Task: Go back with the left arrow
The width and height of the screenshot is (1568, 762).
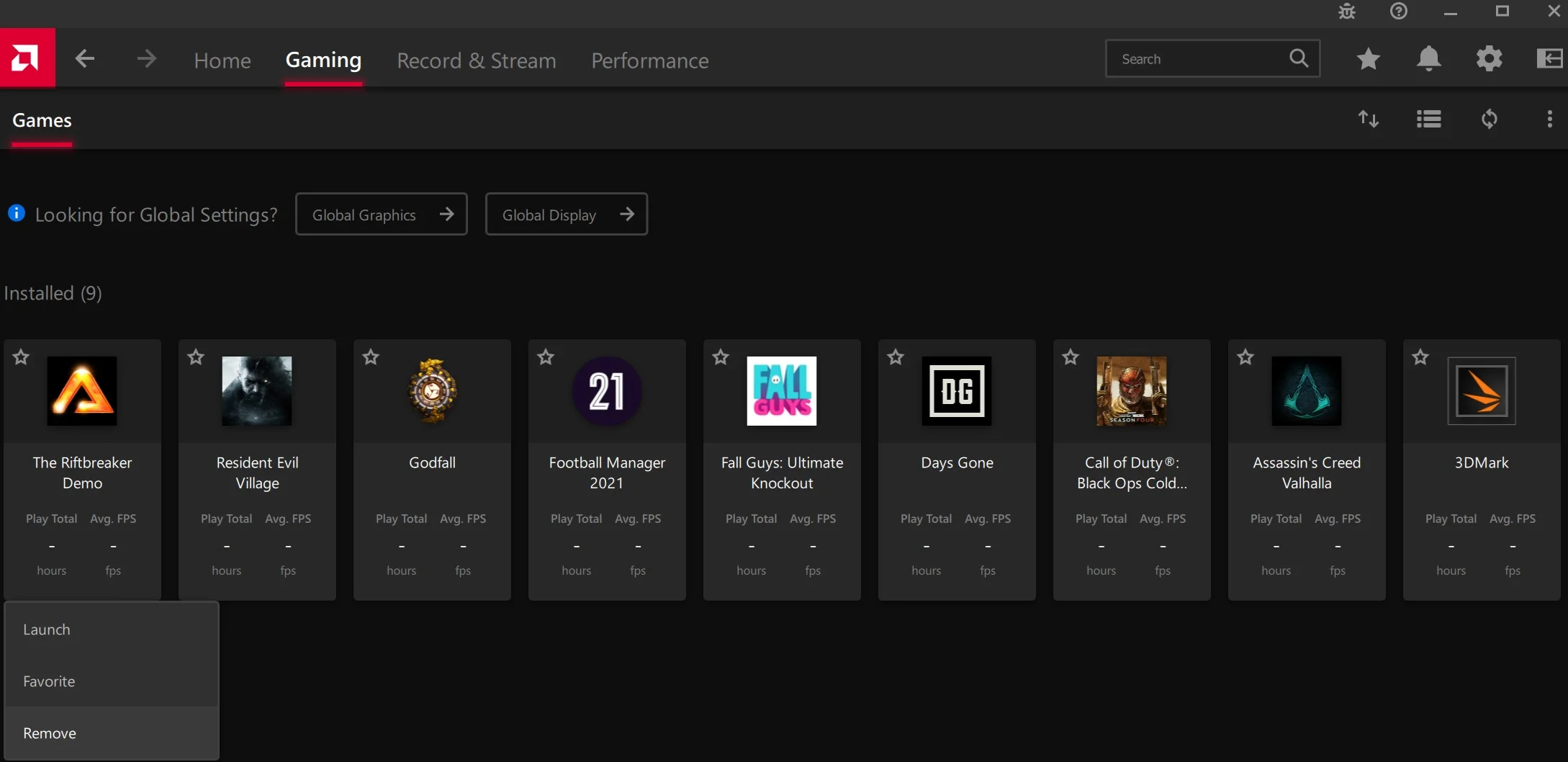Action: [85, 59]
